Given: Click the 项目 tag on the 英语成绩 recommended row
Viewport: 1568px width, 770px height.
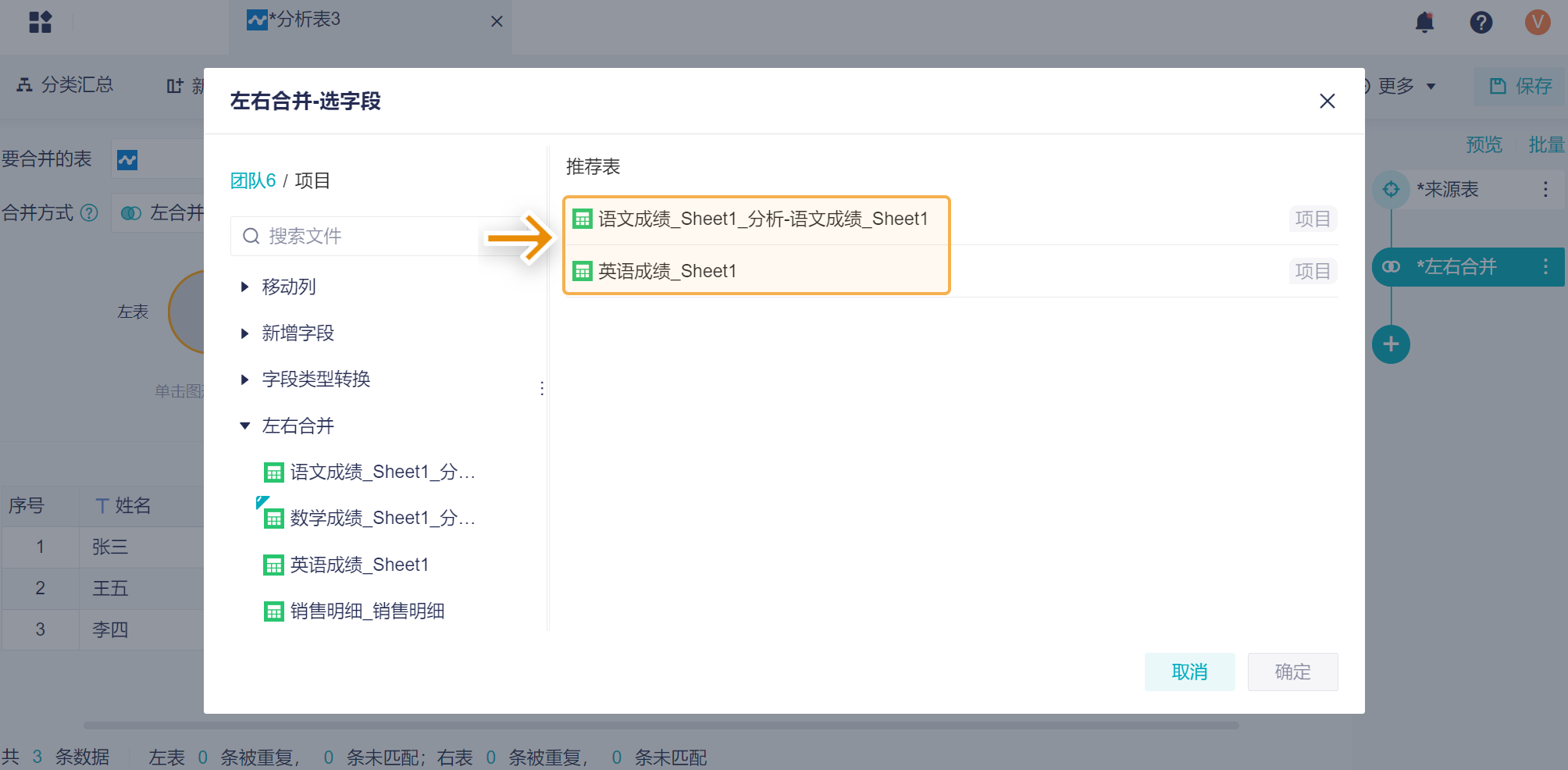Looking at the screenshot, I should 1313,271.
